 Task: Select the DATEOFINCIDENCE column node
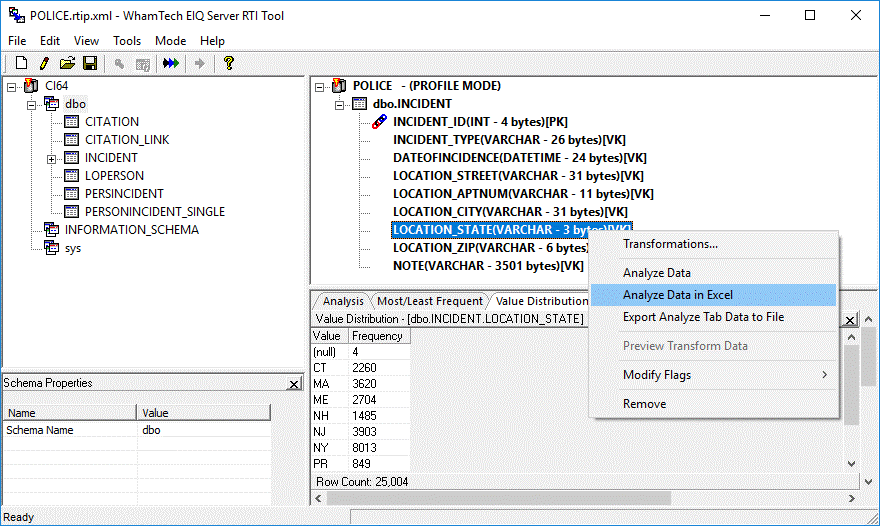(520, 158)
